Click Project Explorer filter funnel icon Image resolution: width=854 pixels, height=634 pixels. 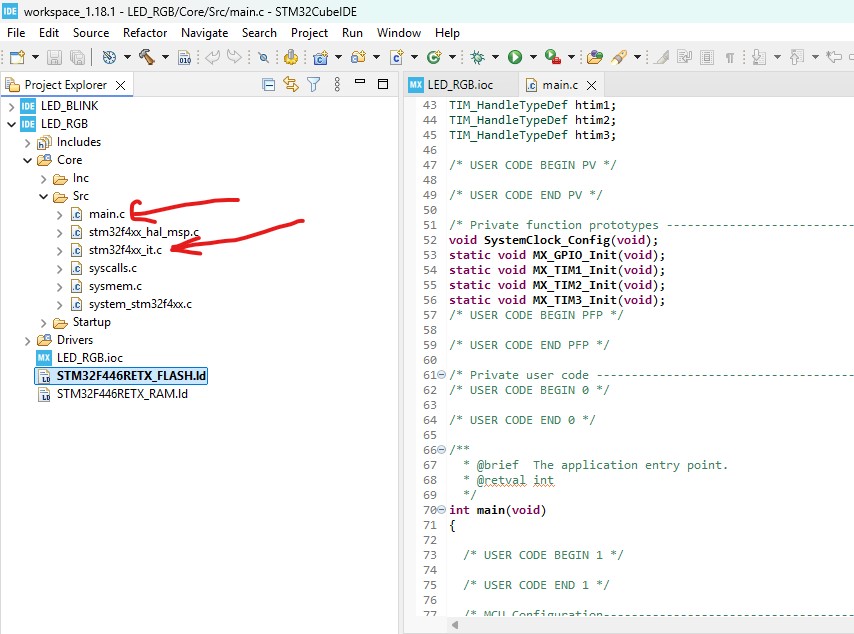(x=314, y=84)
